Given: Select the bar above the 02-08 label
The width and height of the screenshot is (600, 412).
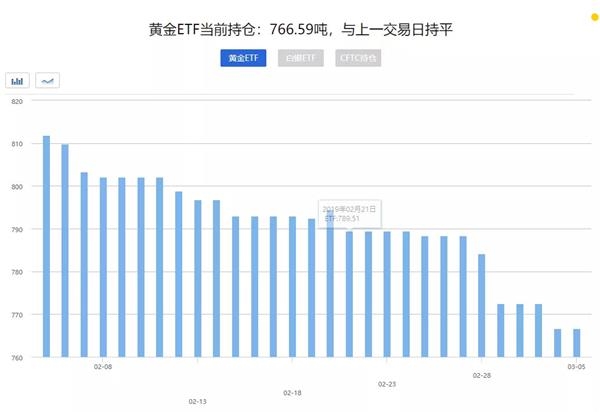Looking at the screenshot, I should (103, 267).
